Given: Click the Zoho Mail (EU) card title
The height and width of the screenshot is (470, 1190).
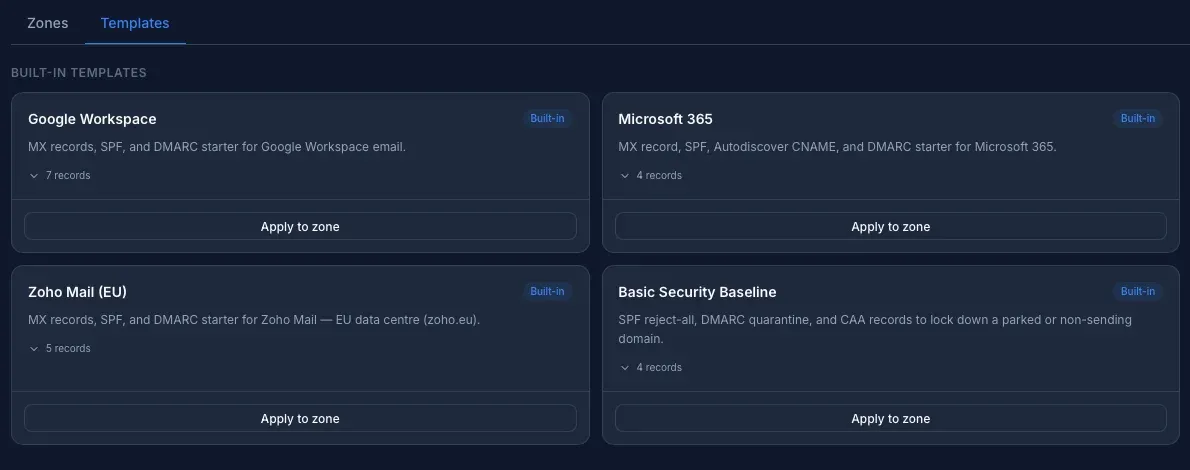Looking at the screenshot, I should [x=77, y=292].
